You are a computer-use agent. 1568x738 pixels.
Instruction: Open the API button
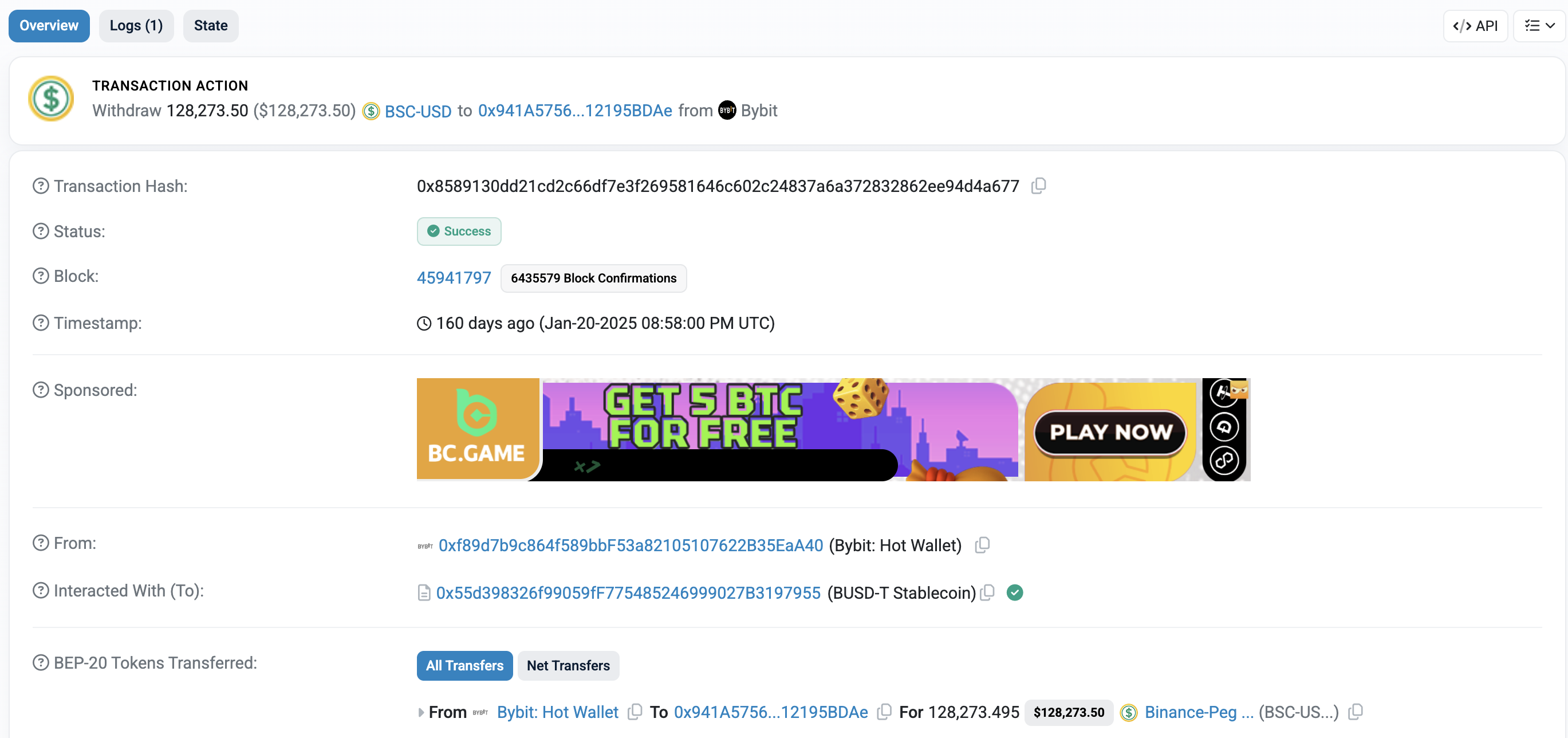click(1475, 26)
